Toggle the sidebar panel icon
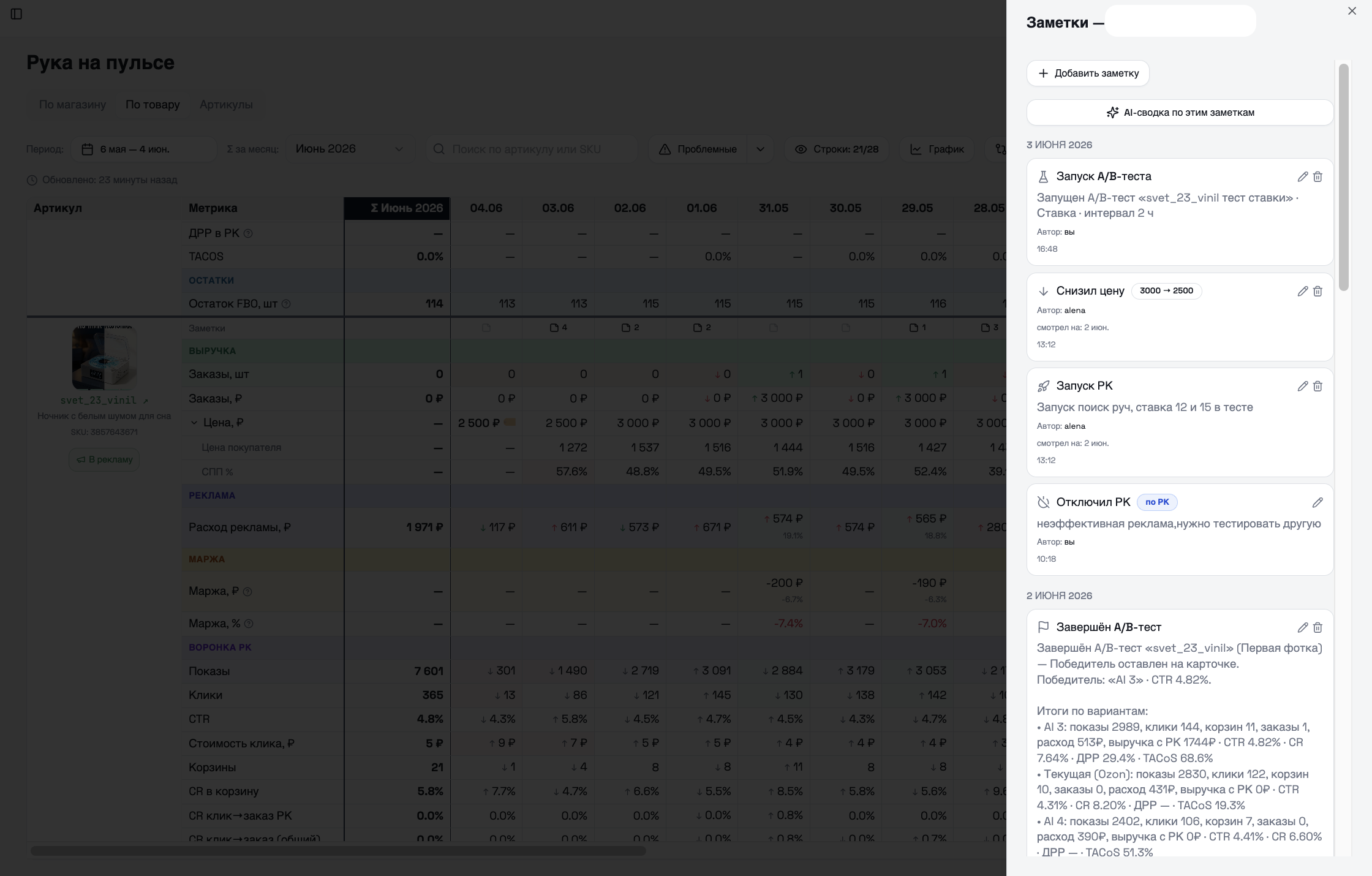Image resolution: width=1372 pixels, height=876 pixels. [x=17, y=13]
